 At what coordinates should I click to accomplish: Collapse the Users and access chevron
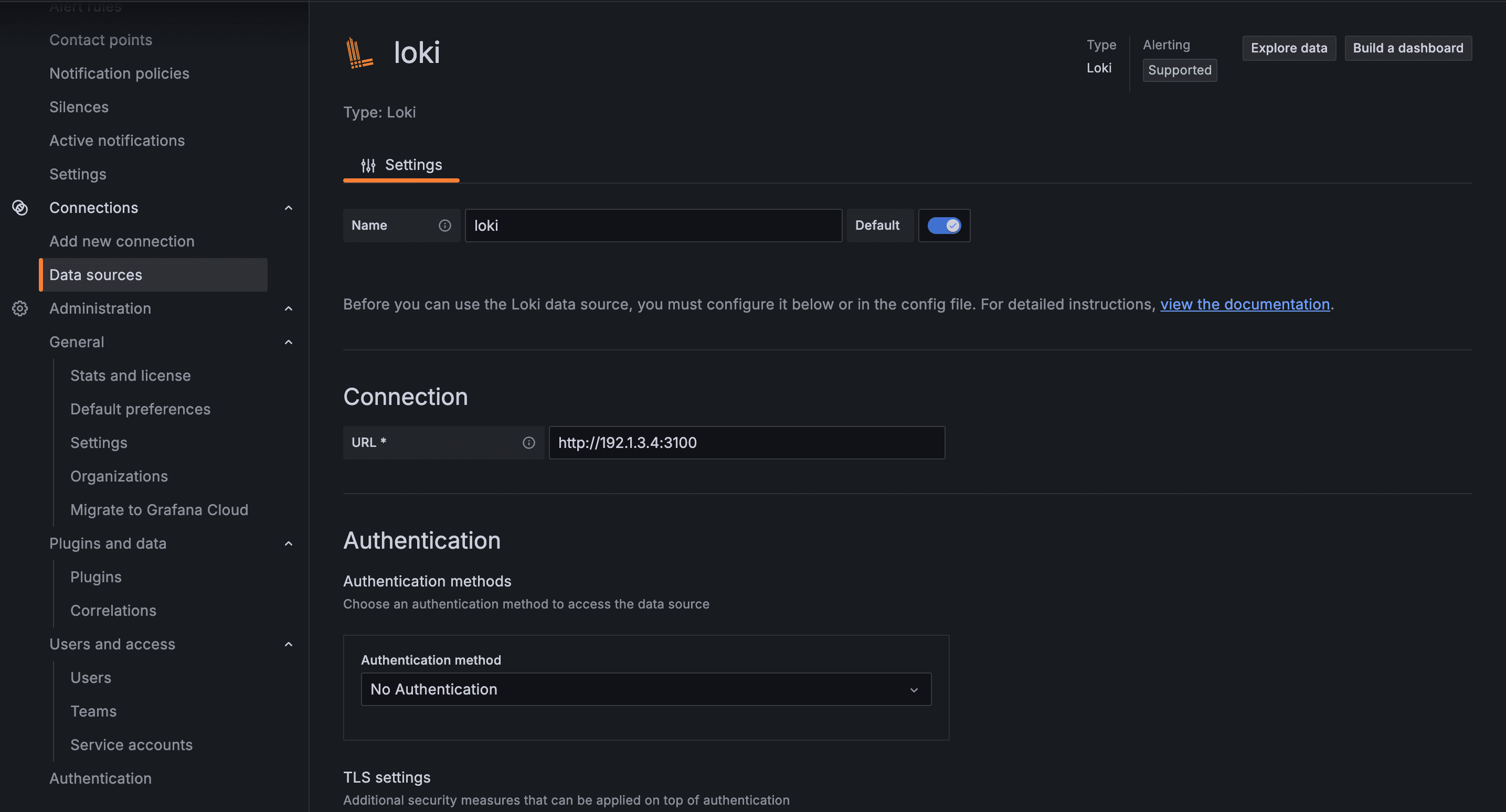pos(288,644)
